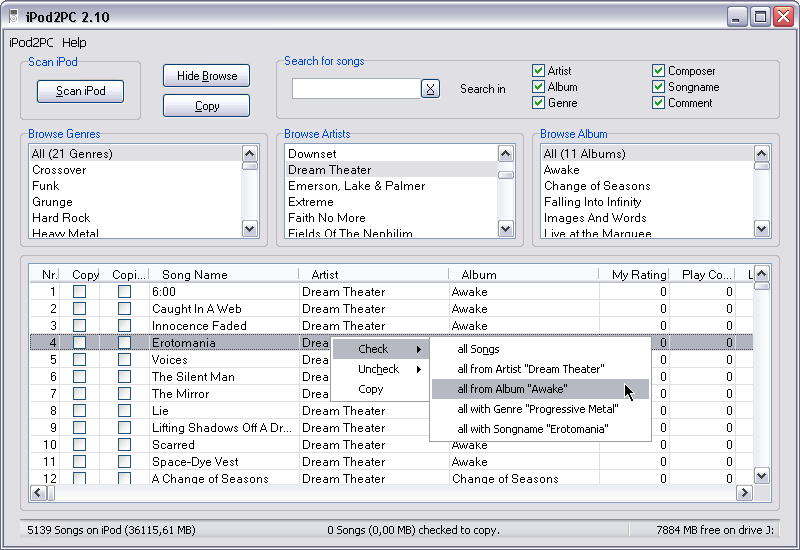Click song list horizontal scroll left arrow
800x550 pixels.
click(38, 493)
